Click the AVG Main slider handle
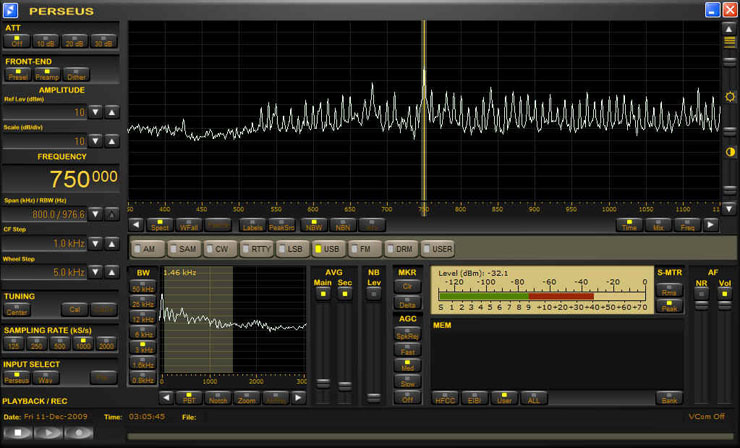740x448 pixels. [x=323, y=383]
